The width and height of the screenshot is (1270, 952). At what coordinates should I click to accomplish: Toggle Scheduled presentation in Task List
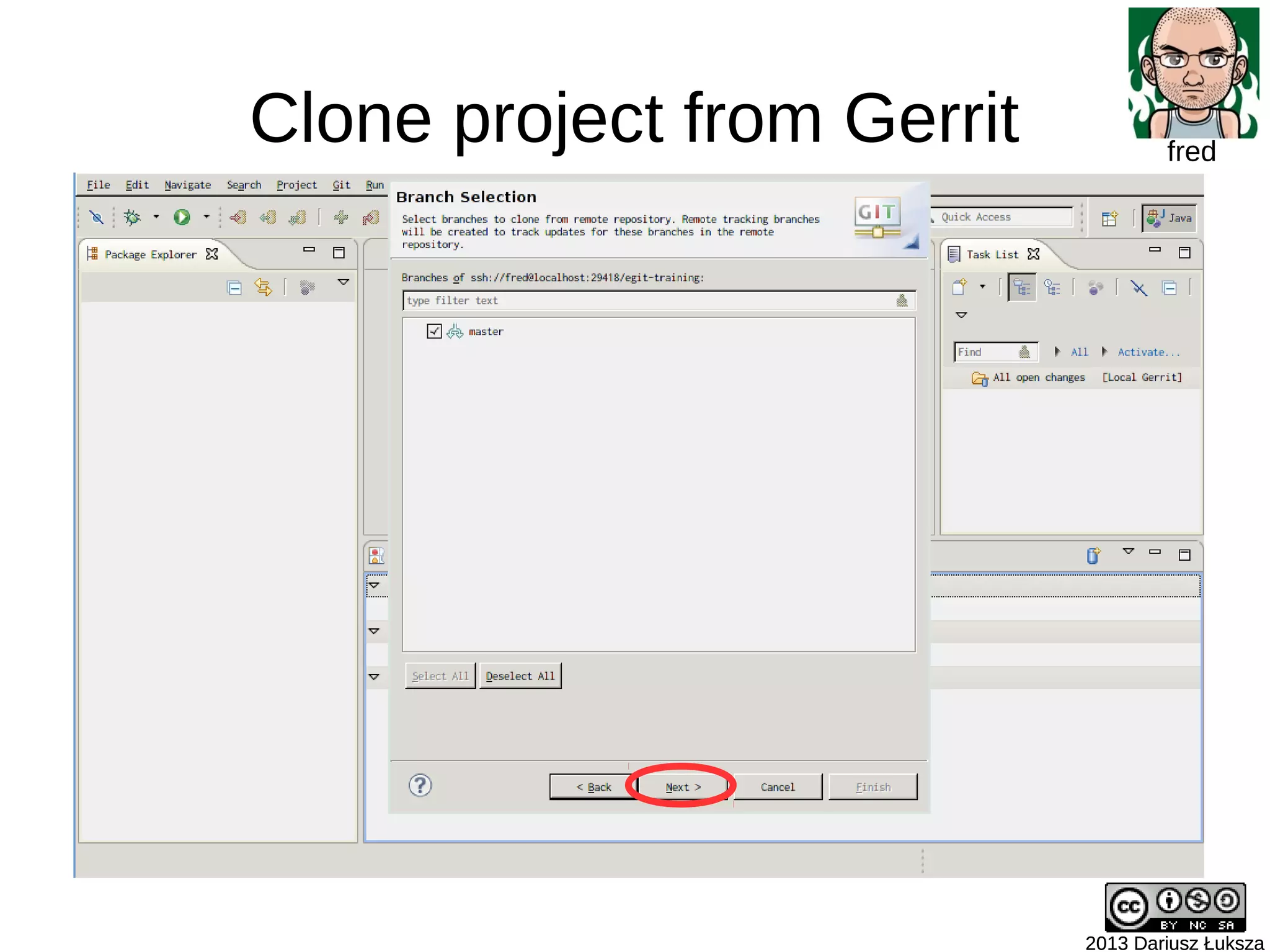(x=1052, y=288)
